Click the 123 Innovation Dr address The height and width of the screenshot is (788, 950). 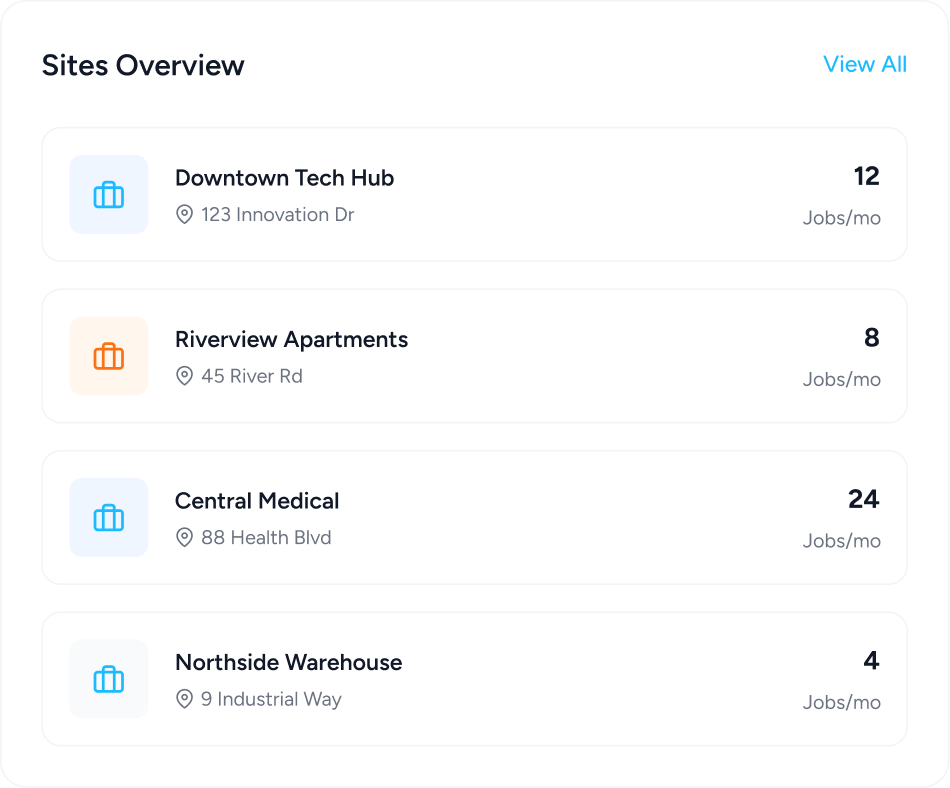pos(277,215)
